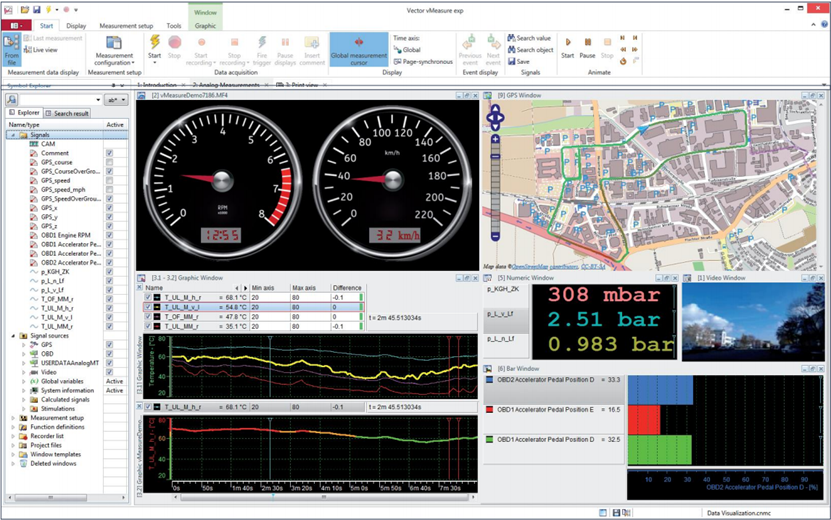Screen dimensions: 831x520
Task: Zoom in on GPS map plus button
Action: (495, 139)
